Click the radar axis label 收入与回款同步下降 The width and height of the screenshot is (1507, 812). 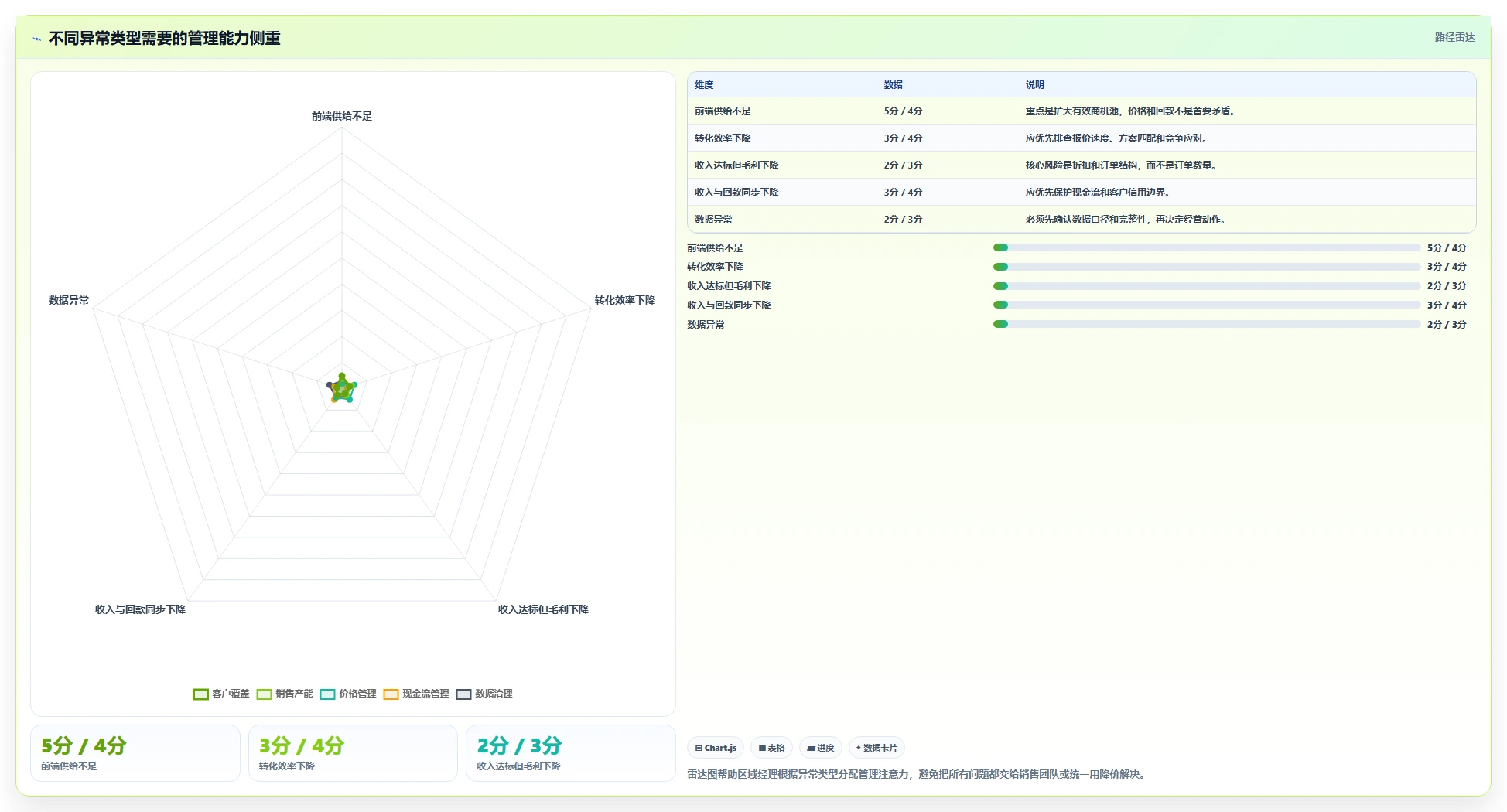pyautogui.click(x=140, y=609)
